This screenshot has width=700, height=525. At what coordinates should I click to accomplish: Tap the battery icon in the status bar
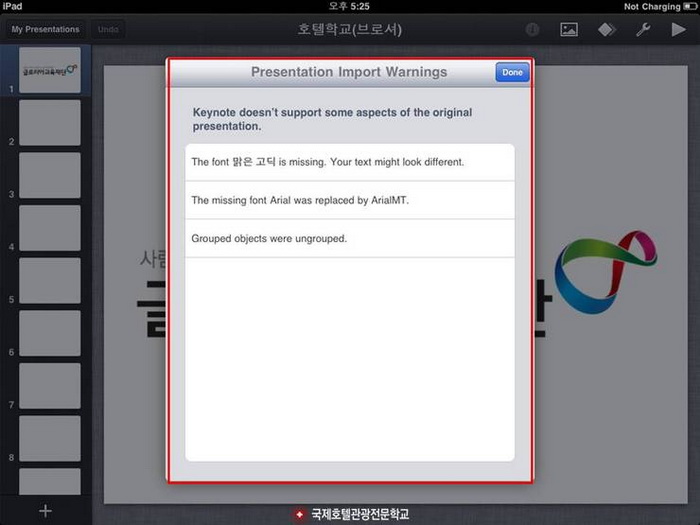(x=688, y=6)
